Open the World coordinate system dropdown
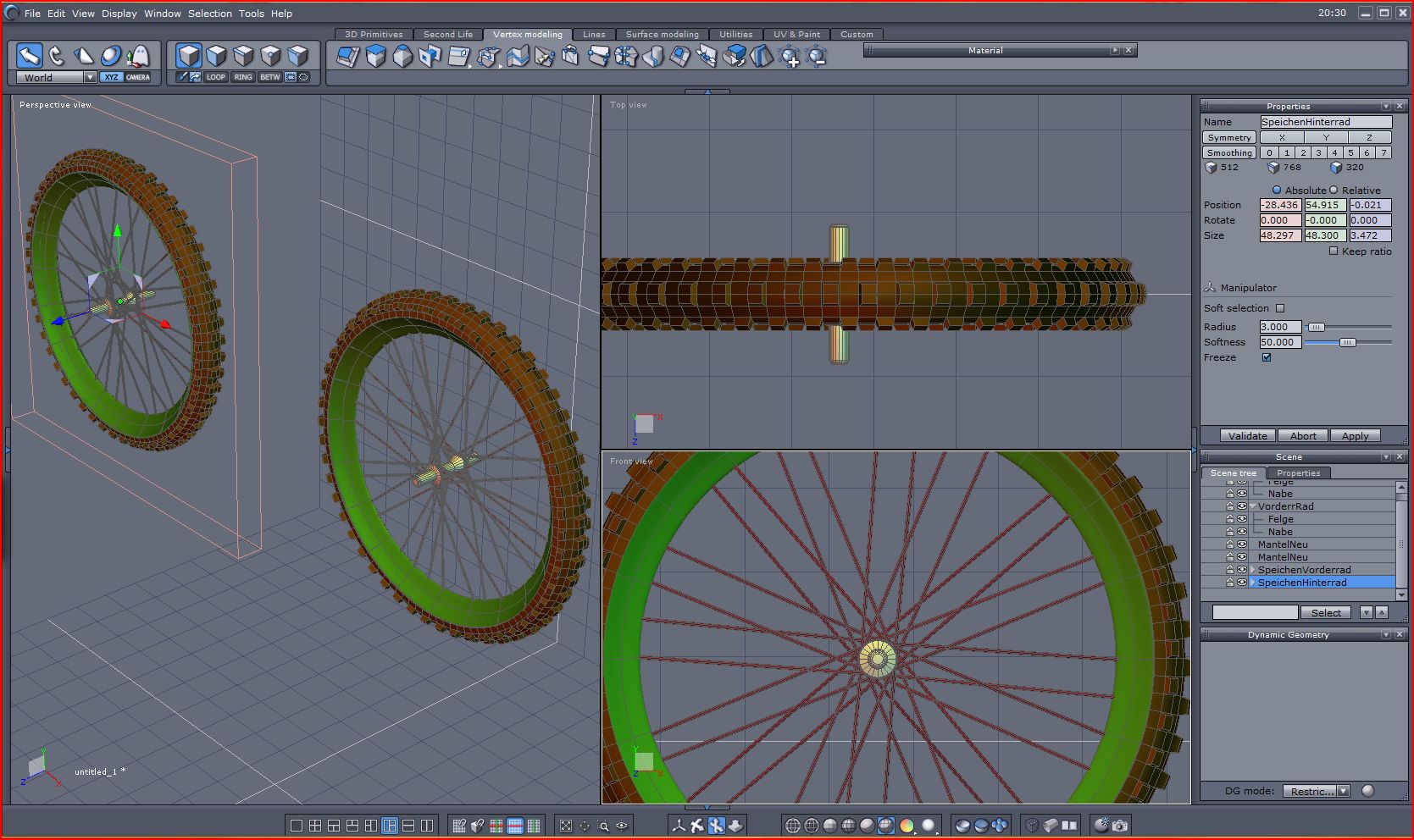This screenshot has width=1414, height=840. [x=90, y=77]
